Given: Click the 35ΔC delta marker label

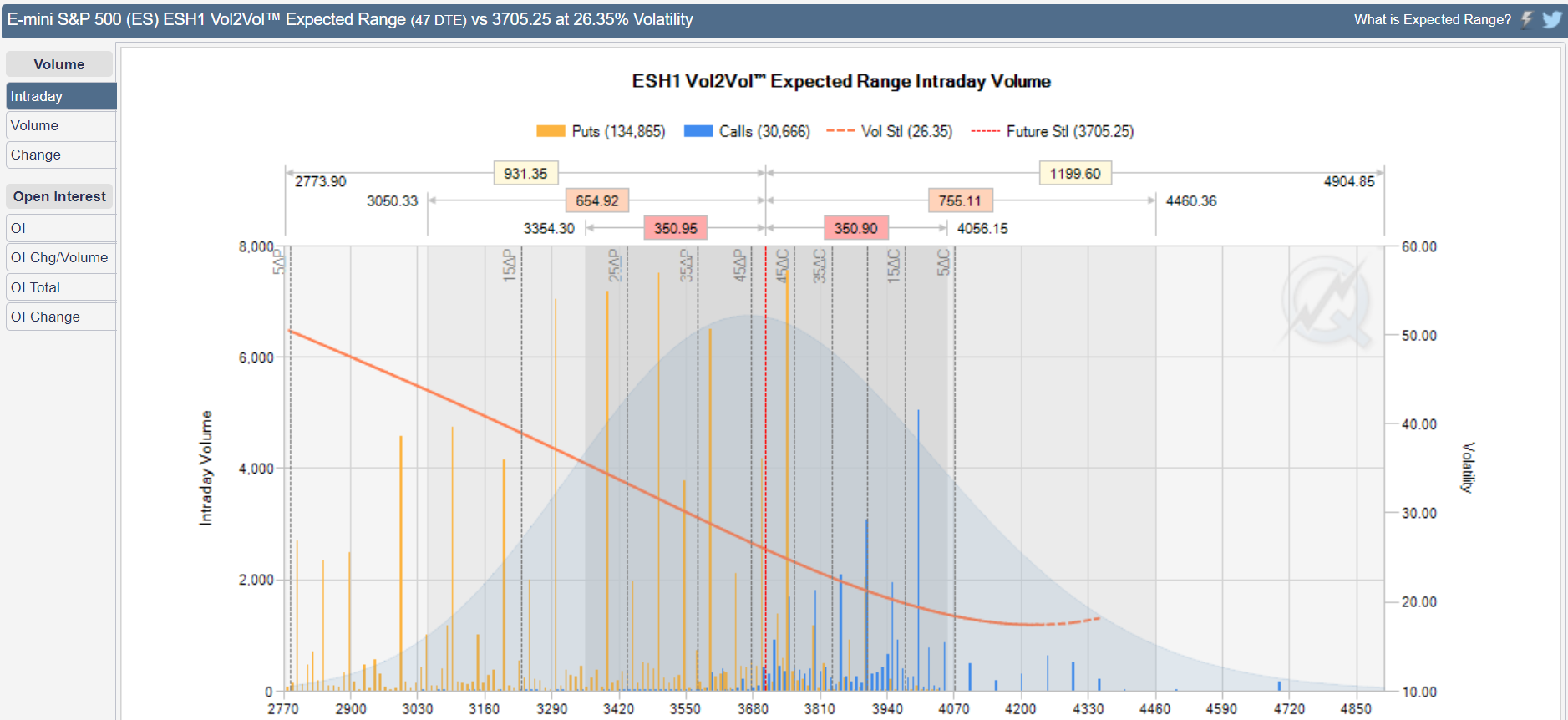Looking at the screenshot, I should click(x=820, y=265).
